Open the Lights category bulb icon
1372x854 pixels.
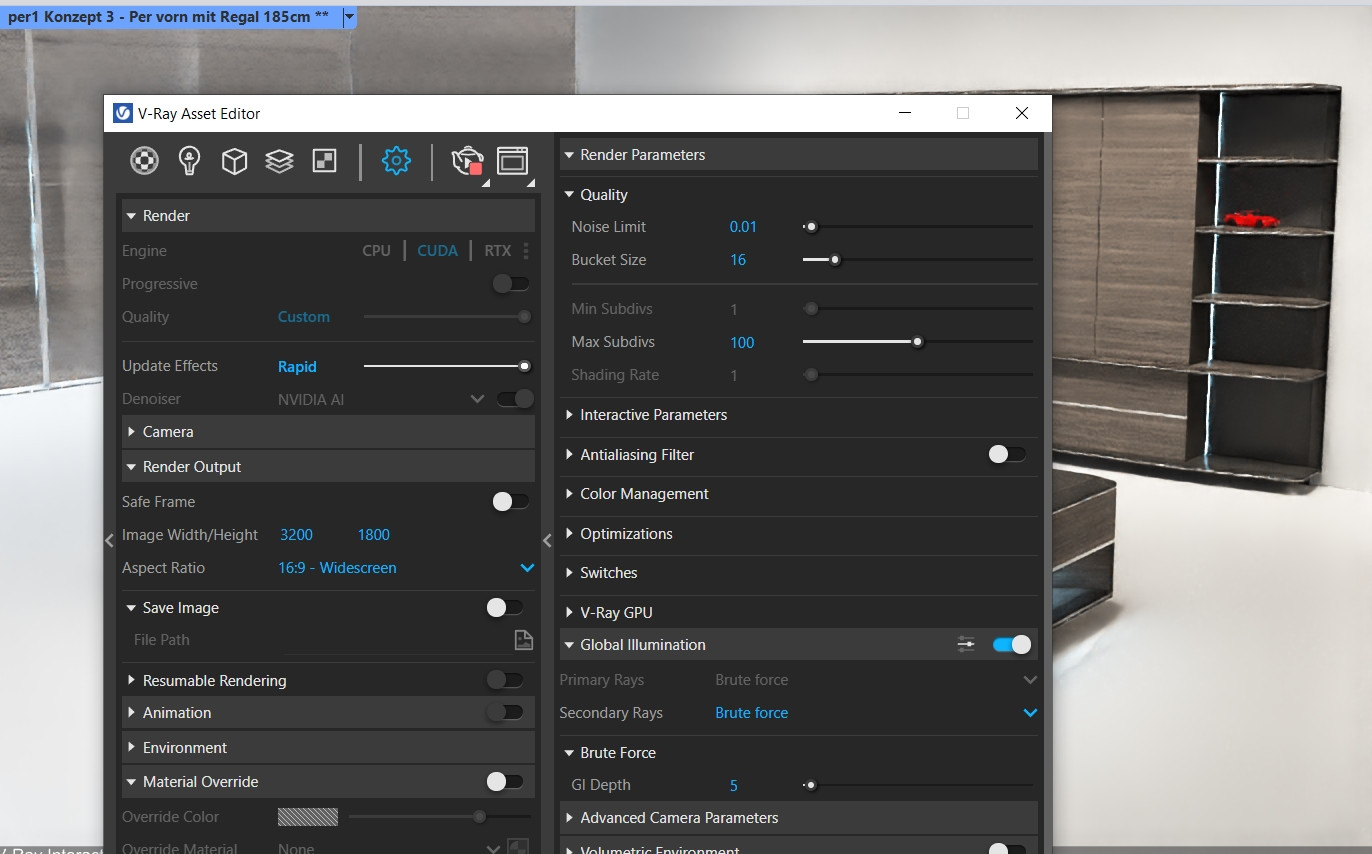190,160
